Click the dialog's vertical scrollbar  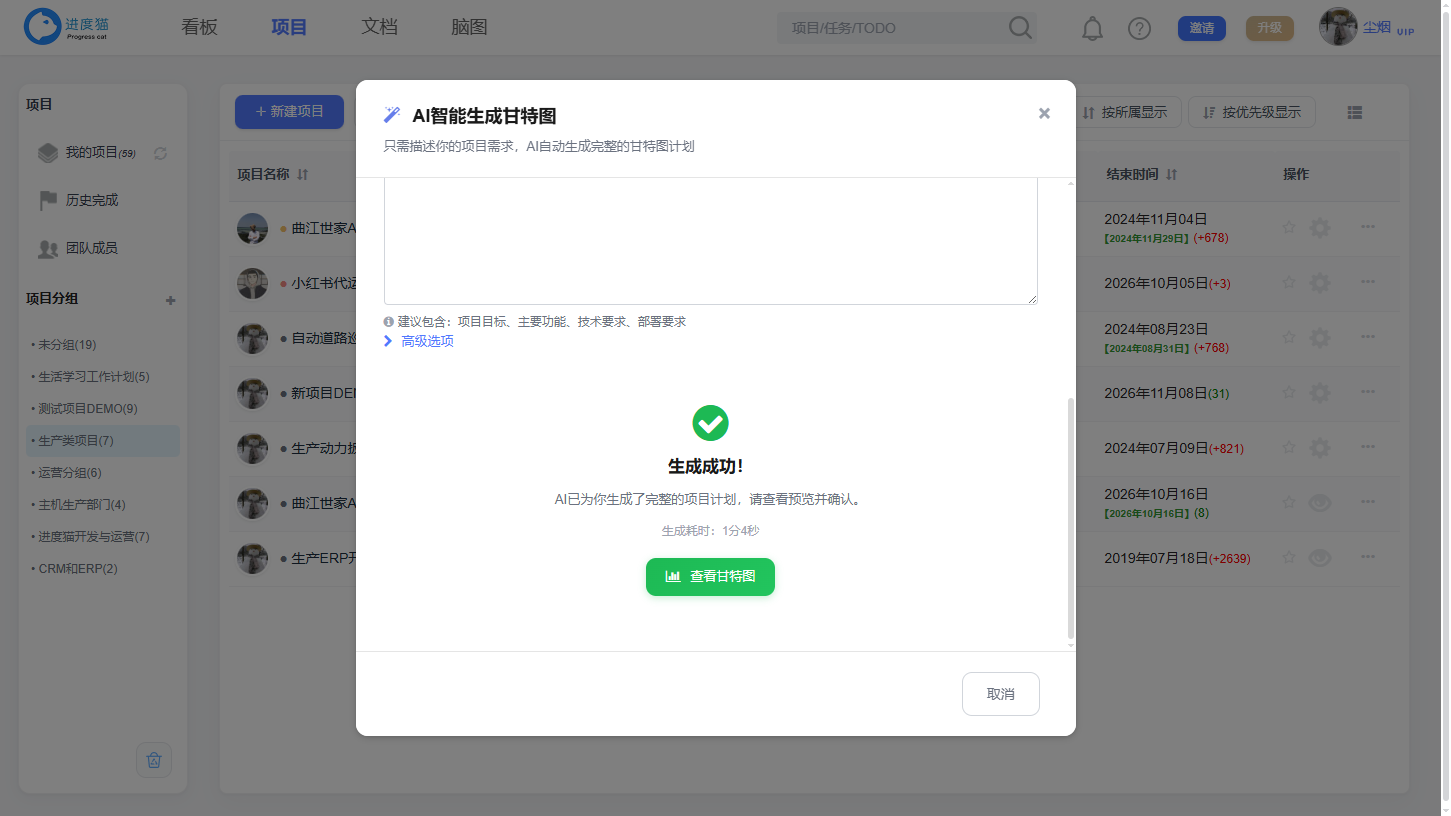[1071, 518]
